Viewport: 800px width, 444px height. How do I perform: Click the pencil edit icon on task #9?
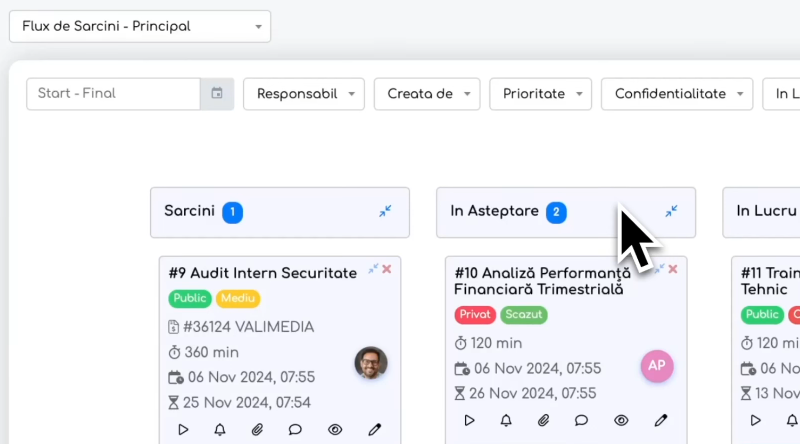tap(375, 429)
